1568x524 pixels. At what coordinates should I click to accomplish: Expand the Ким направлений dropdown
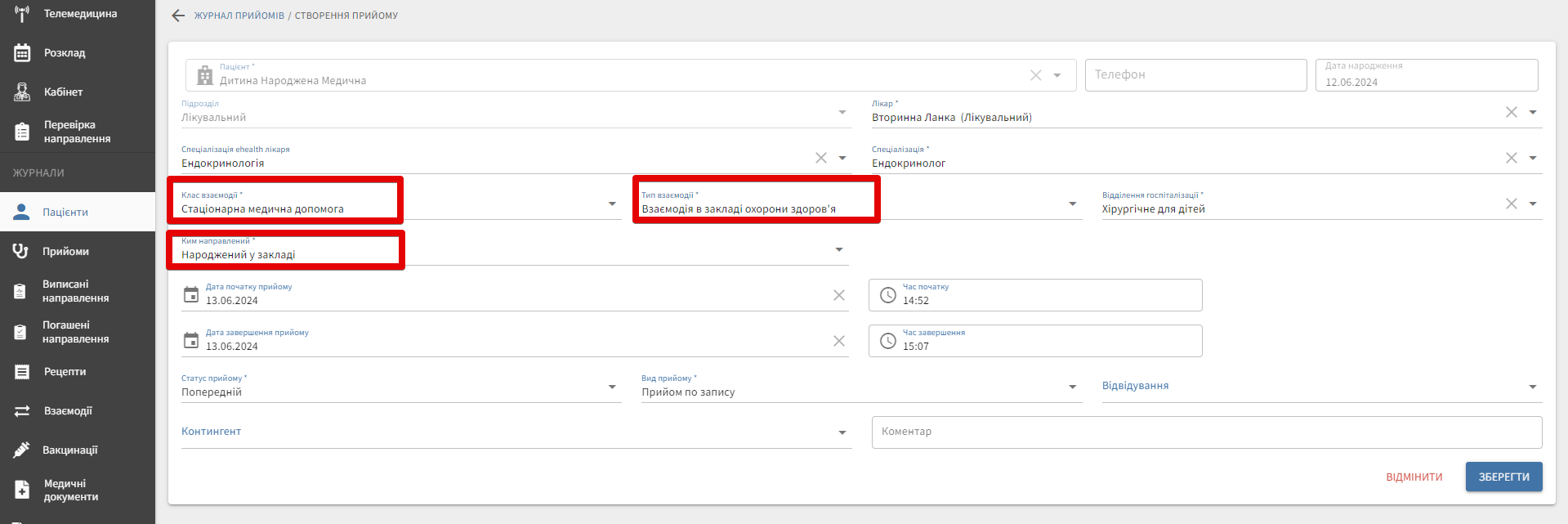click(838, 249)
